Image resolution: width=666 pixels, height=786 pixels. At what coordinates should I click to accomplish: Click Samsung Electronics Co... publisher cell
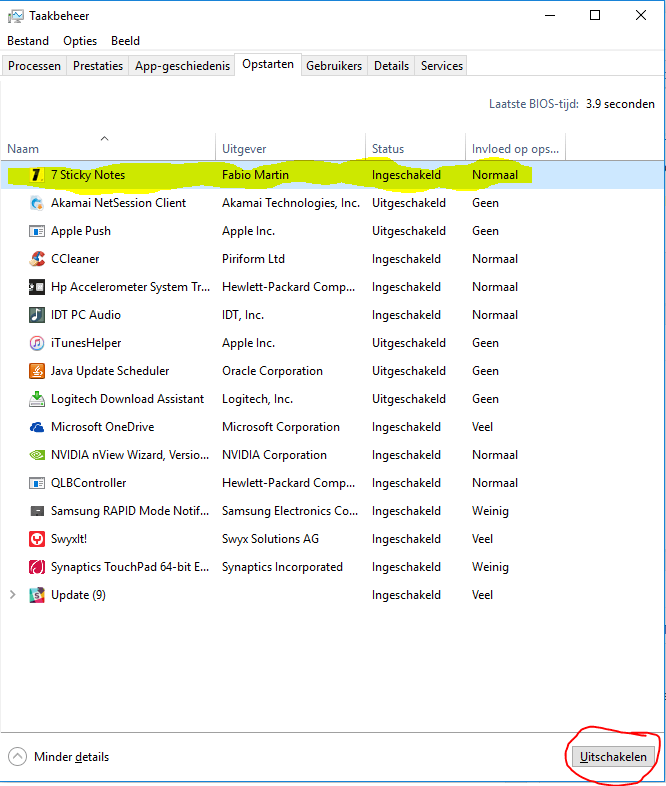click(290, 511)
